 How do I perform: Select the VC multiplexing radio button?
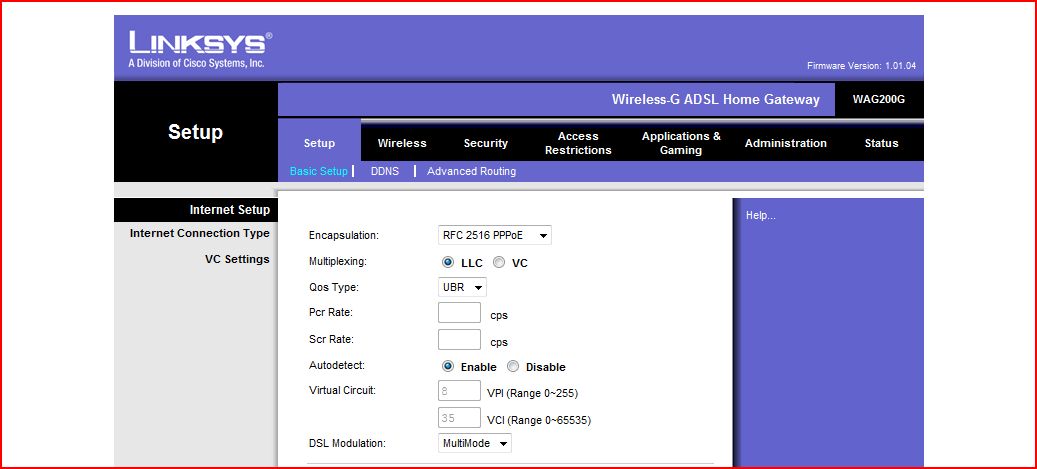point(499,263)
